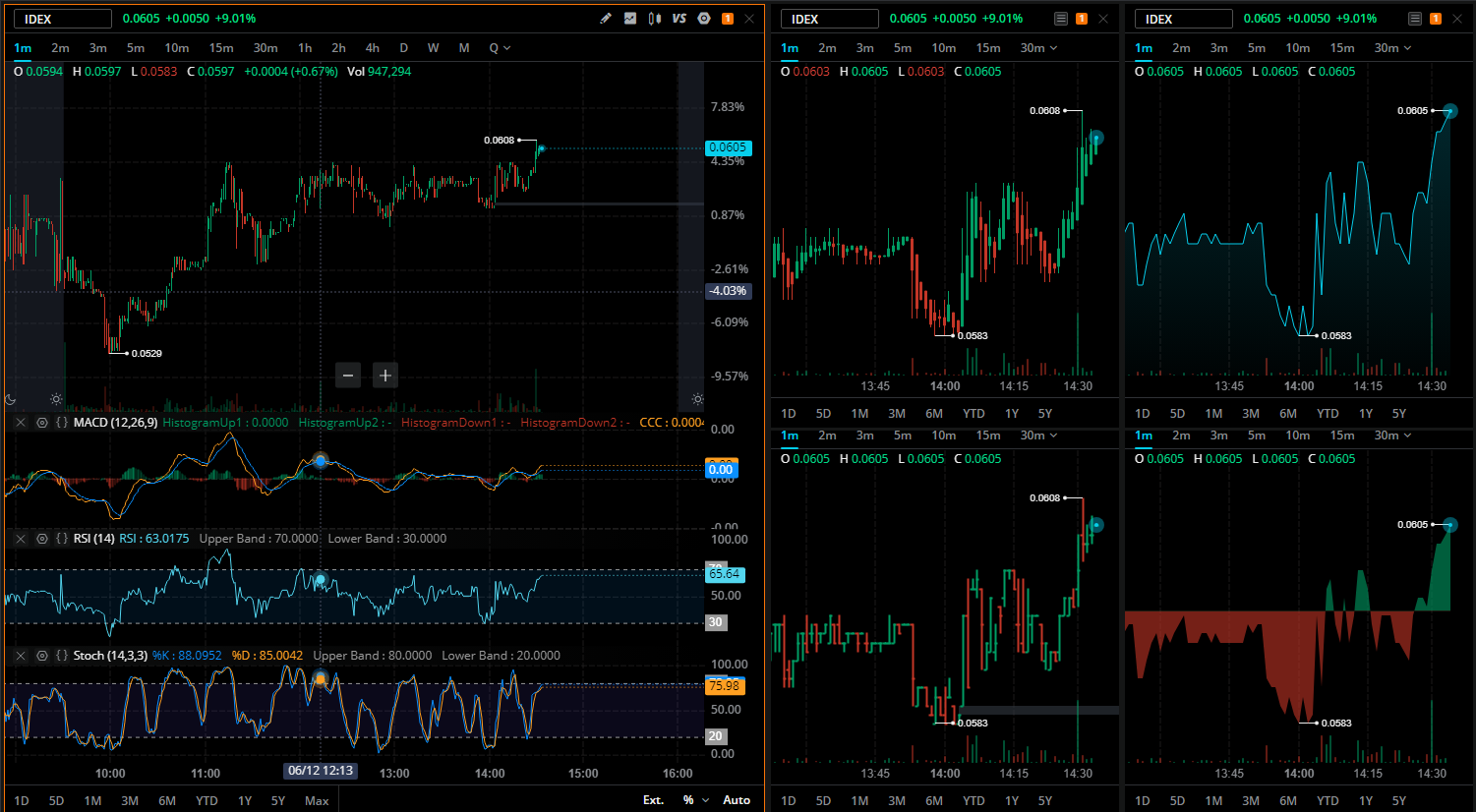Click the RSI : 63.0175 value
The height and width of the screenshot is (812, 1476).
154,539
